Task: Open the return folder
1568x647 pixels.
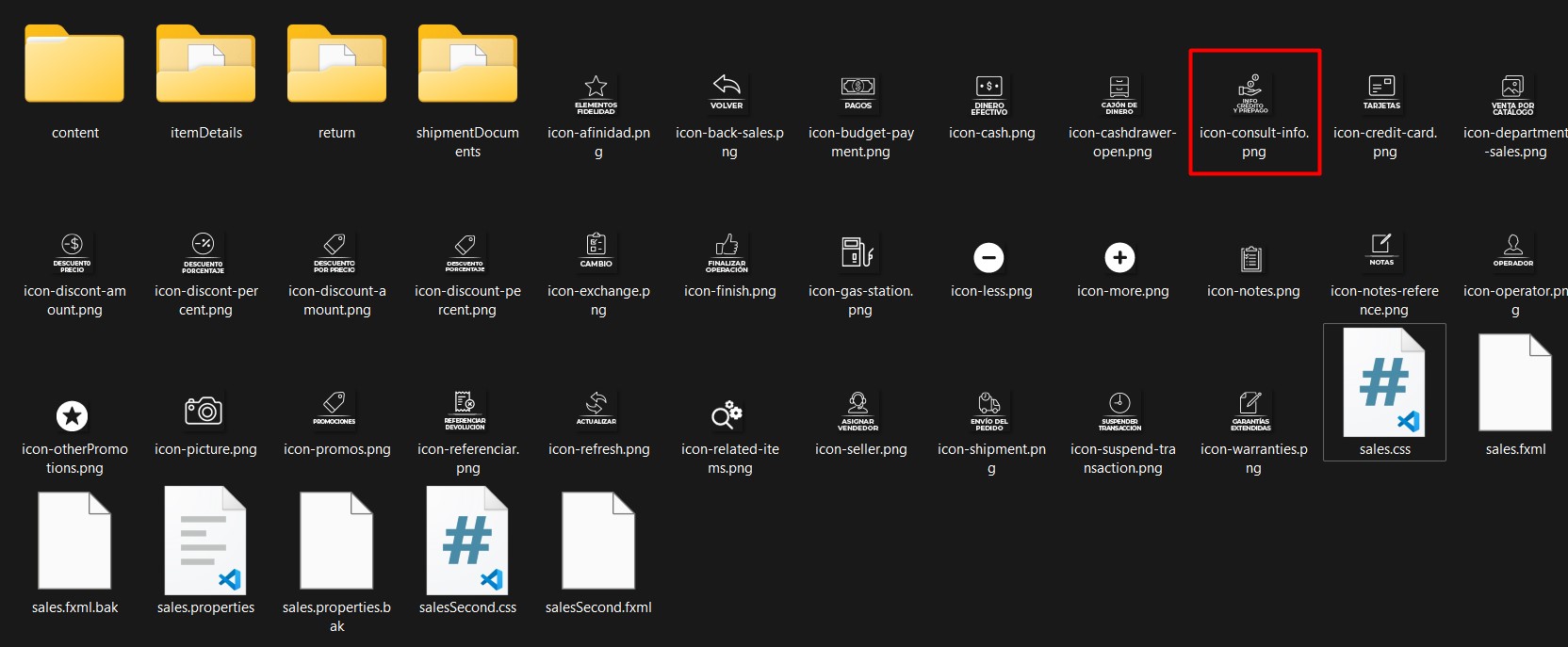Action: tap(336, 66)
